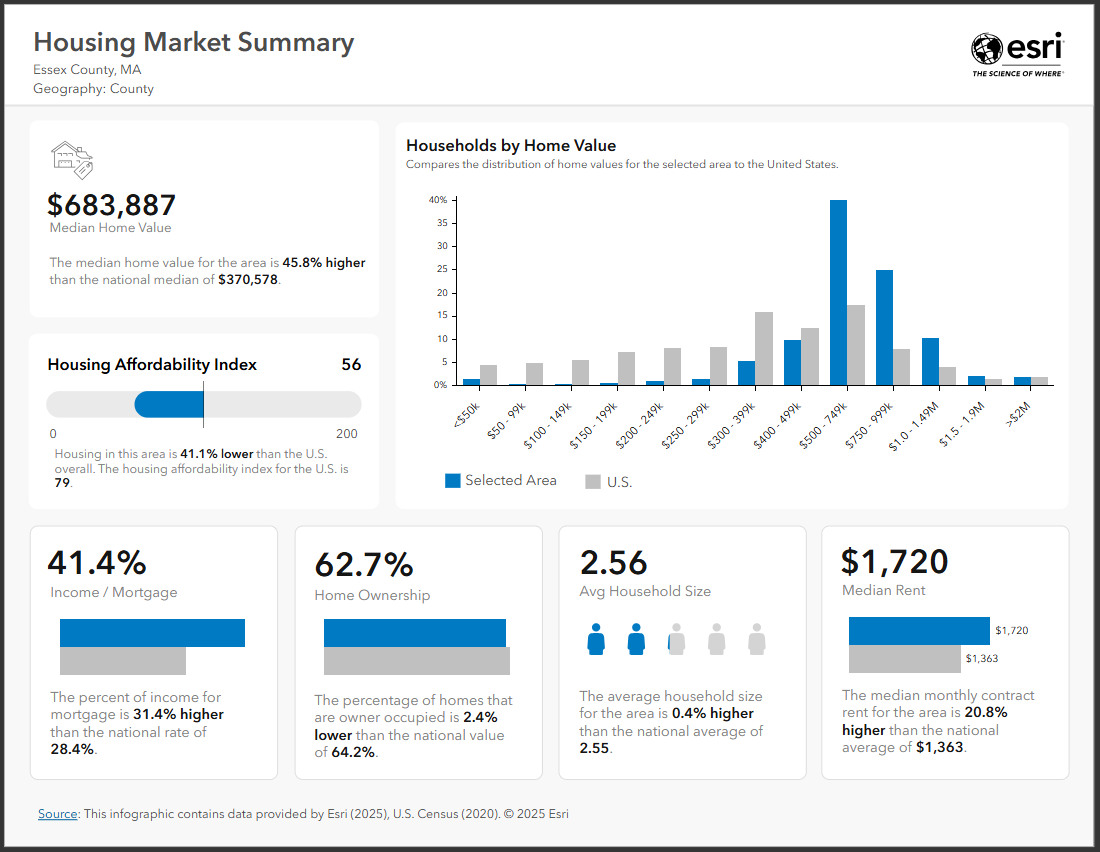Click the last gray person icon
Viewport: 1100px width, 852px height.
click(756, 639)
